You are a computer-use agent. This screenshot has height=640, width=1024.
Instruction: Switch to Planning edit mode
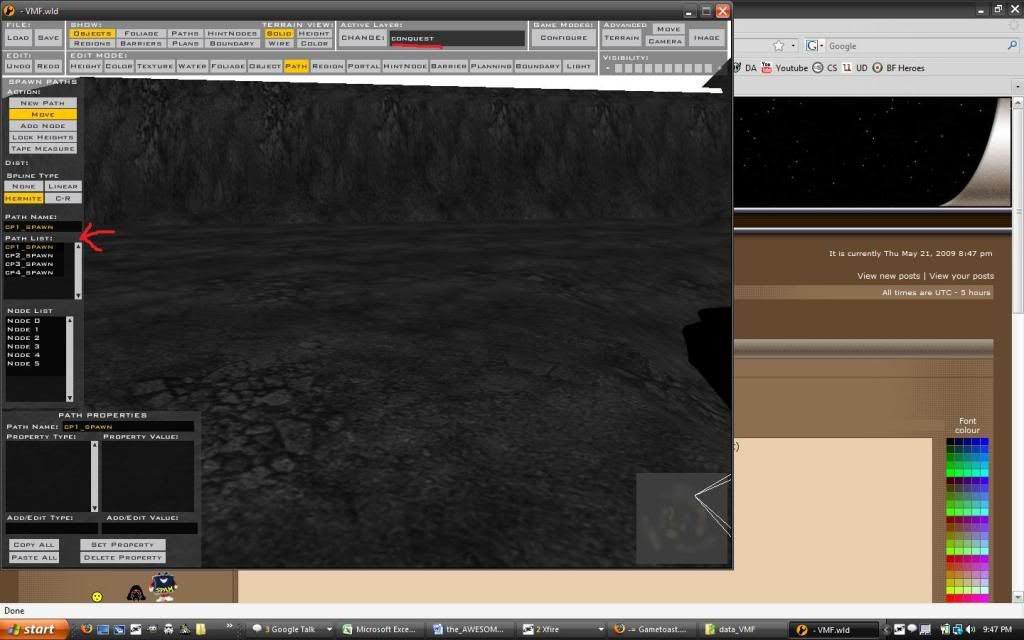point(491,66)
